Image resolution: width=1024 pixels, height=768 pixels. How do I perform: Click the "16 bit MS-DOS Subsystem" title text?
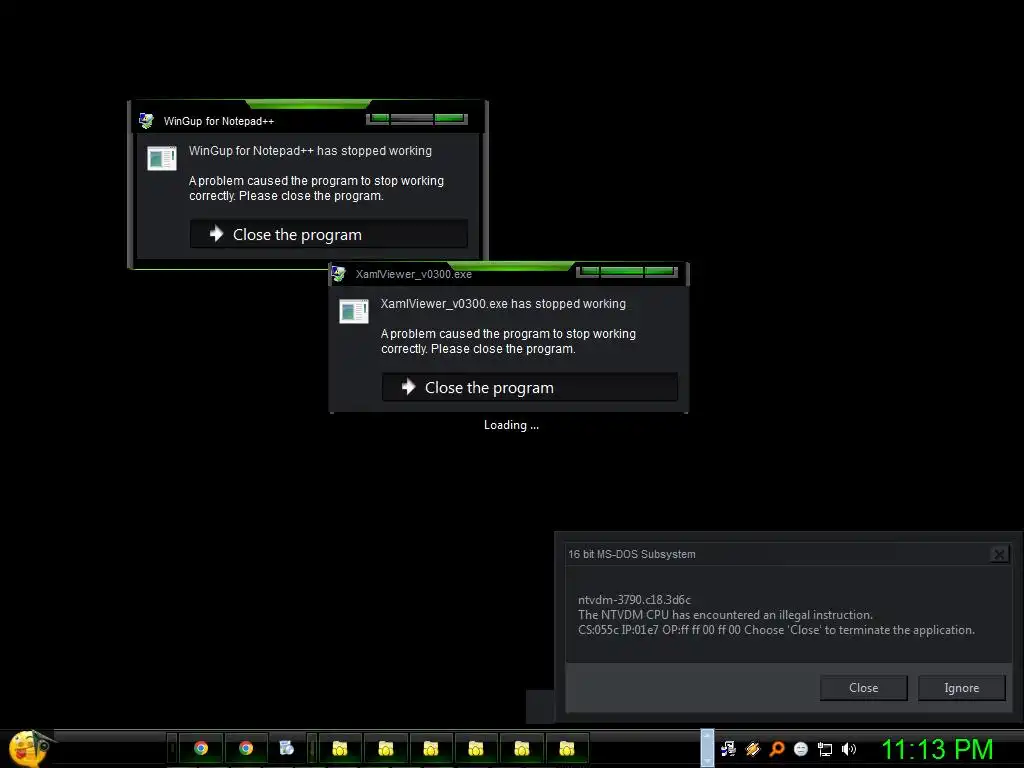click(632, 554)
